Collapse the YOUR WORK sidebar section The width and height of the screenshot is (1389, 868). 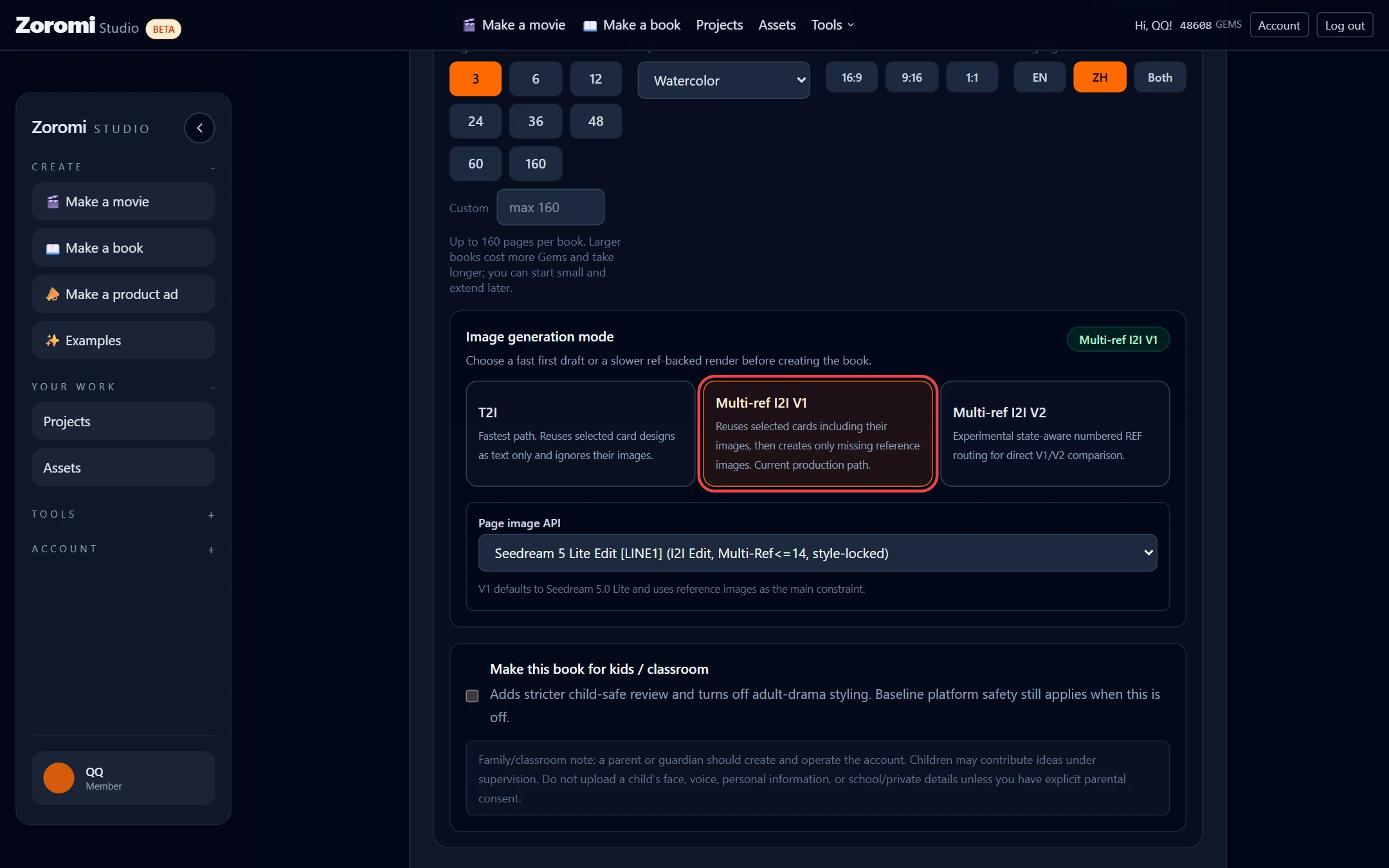point(212,387)
